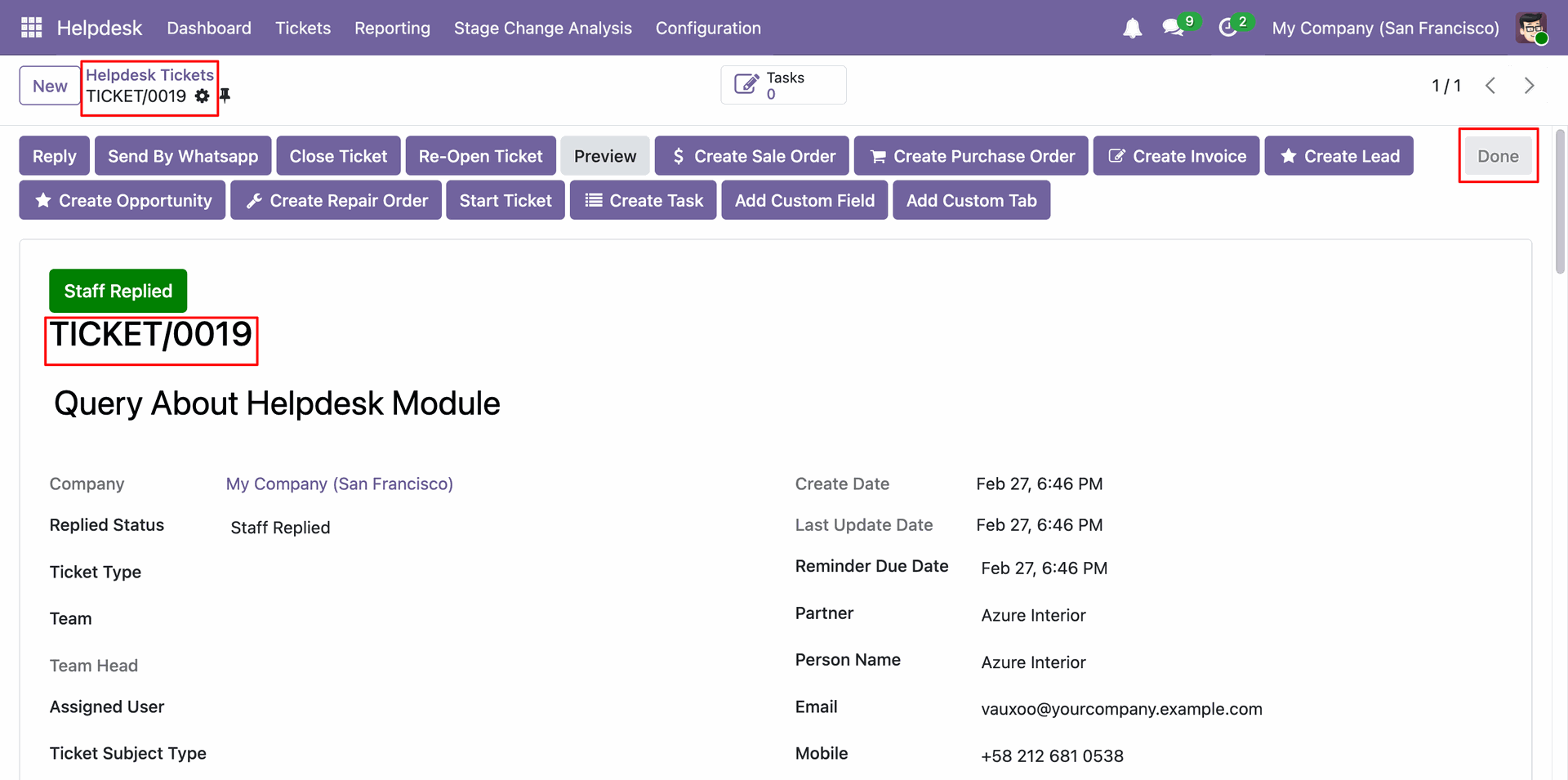The height and width of the screenshot is (780, 1568).
Task: Open activities clock icon with badge 2
Action: pos(1227,28)
